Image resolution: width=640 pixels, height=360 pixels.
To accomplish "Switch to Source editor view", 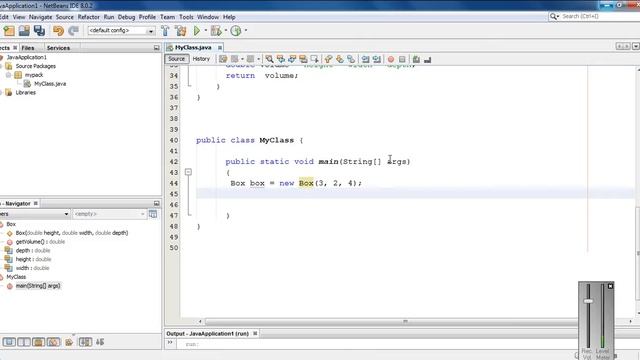I will coord(177,59).
